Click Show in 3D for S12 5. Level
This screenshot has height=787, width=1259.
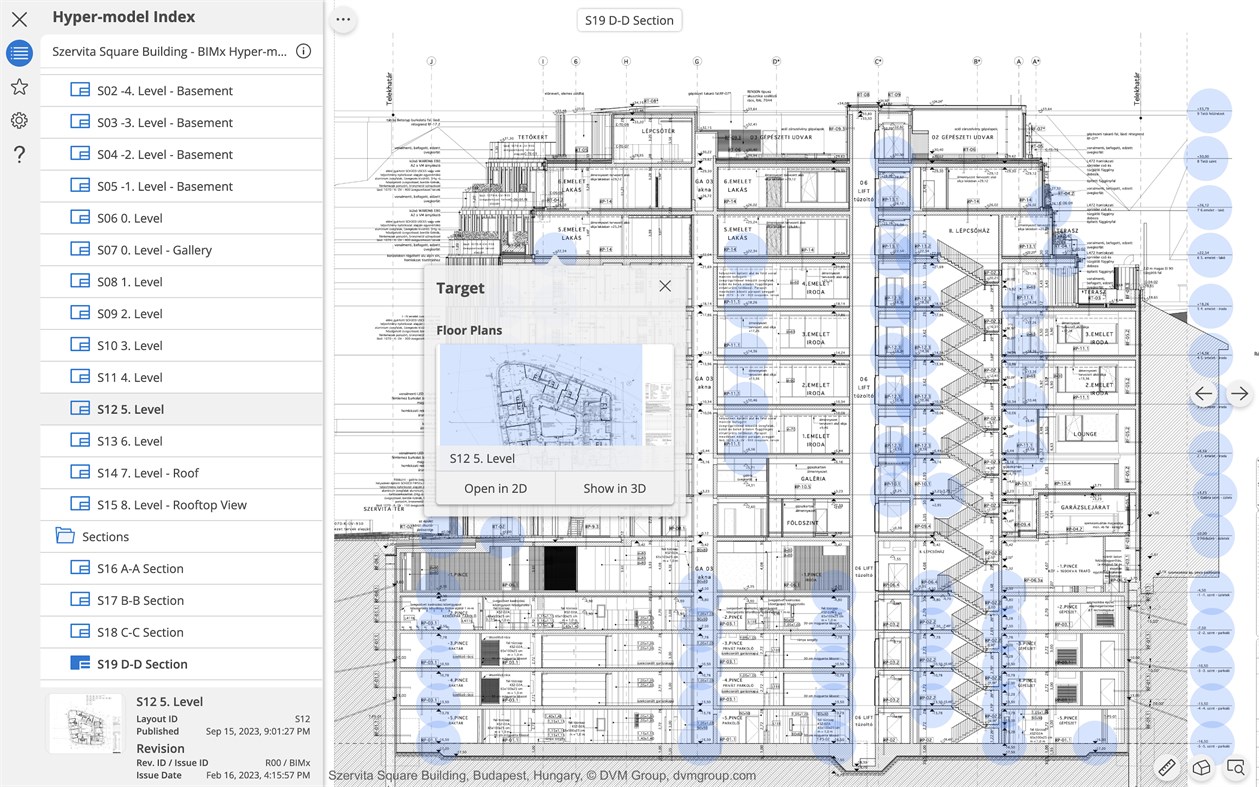[x=614, y=488]
